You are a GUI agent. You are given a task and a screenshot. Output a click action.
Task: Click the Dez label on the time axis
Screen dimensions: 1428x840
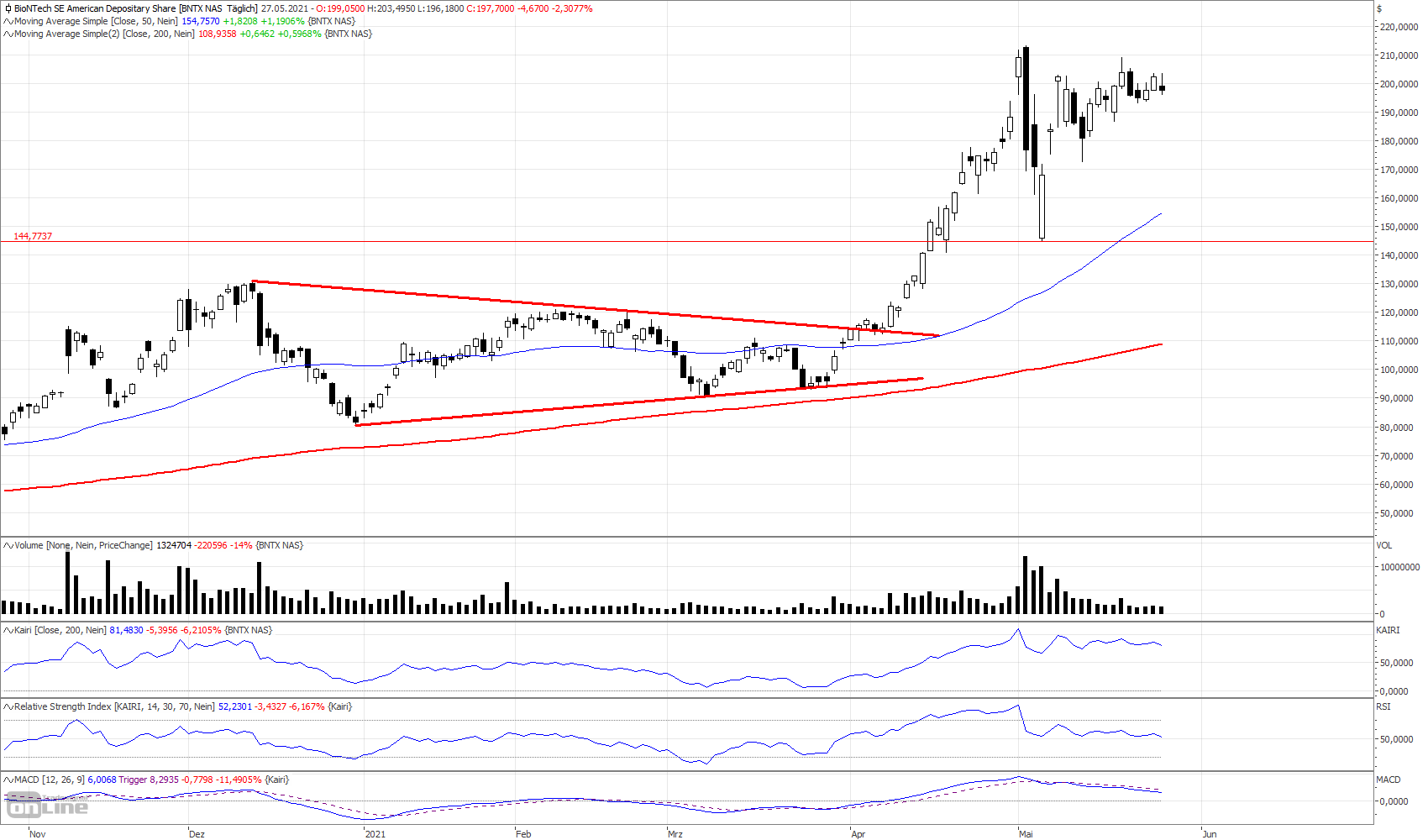pos(197,834)
